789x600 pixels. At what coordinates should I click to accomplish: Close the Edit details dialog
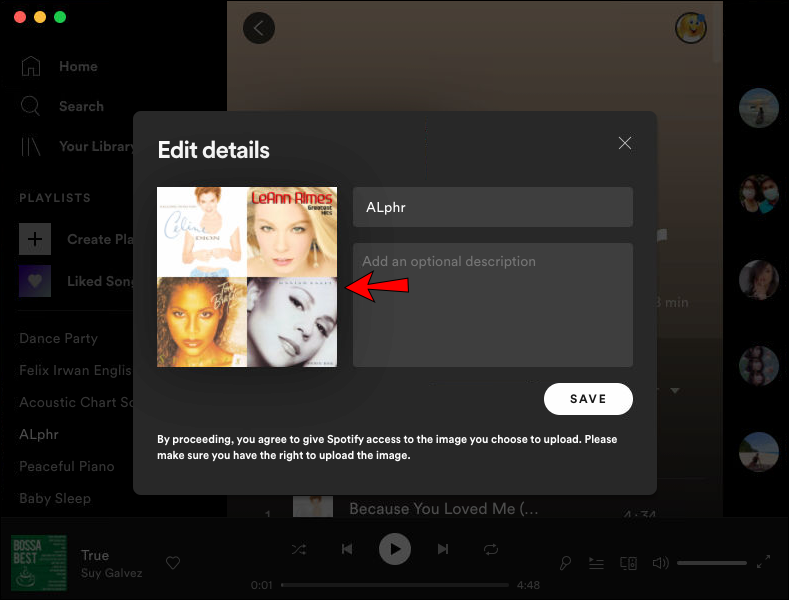(624, 143)
